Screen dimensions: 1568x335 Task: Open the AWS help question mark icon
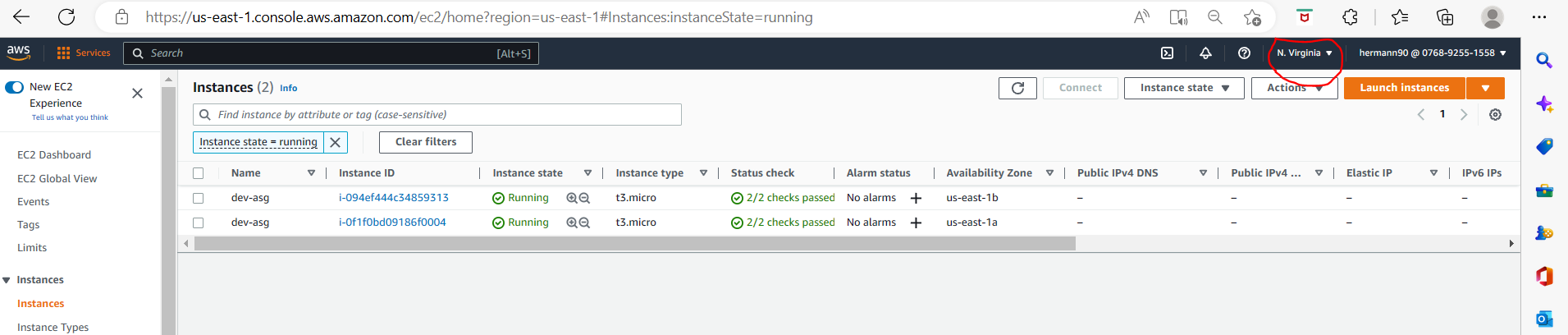point(1244,53)
